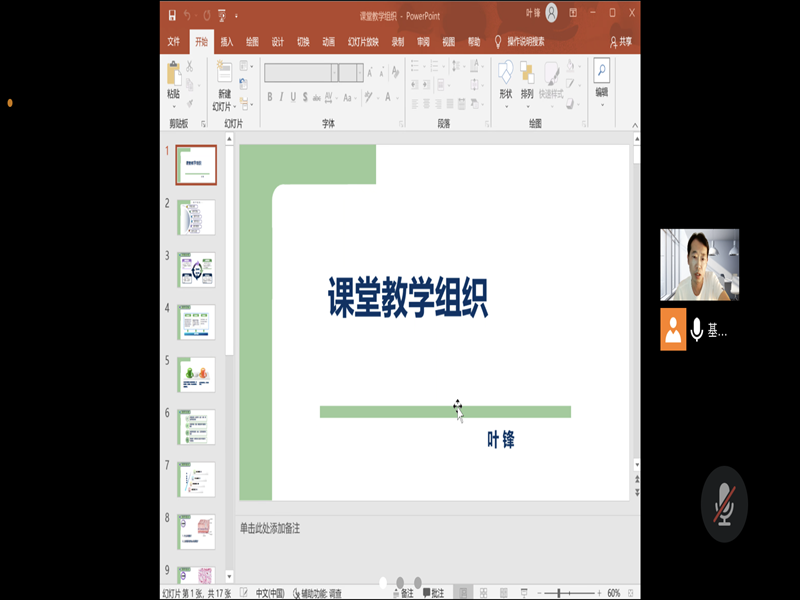Click the Save icon in title bar
The width and height of the screenshot is (800, 600).
(172, 15)
